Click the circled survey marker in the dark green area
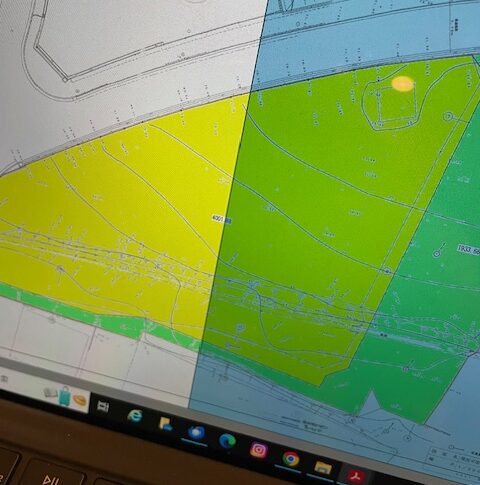The height and width of the screenshot is (485, 480). pyautogui.click(x=436, y=254)
